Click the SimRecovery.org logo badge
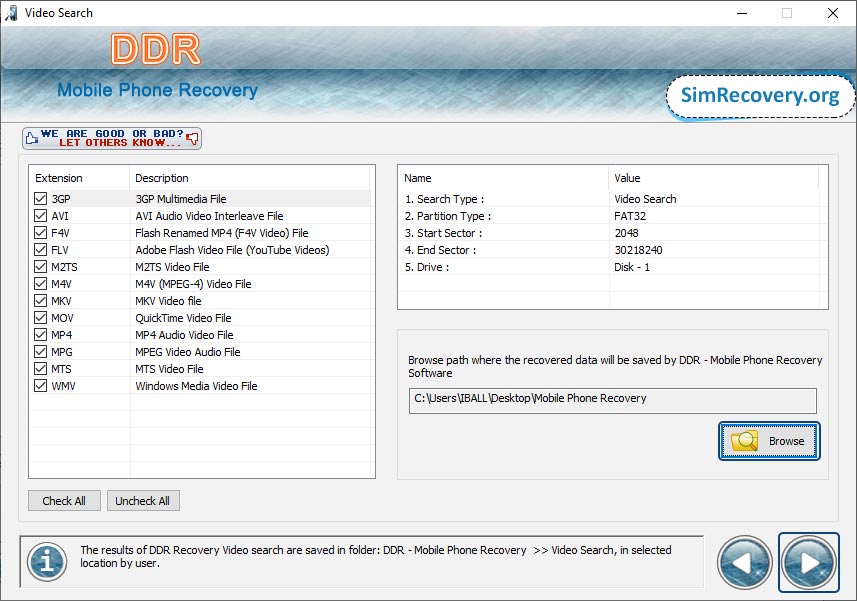 pos(760,96)
